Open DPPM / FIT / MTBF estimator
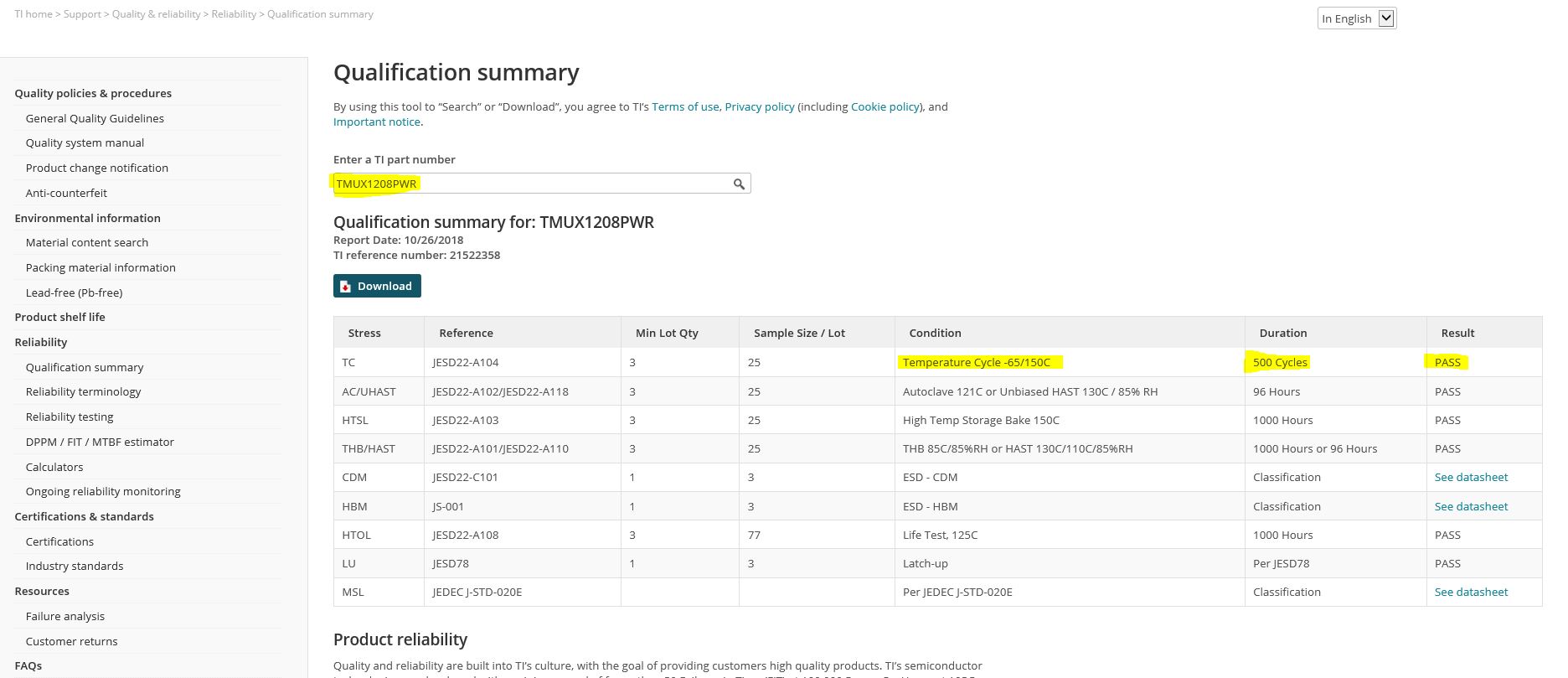The width and height of the screenshot is (1568, 678). pyautogui.click(x=100, y=442)
